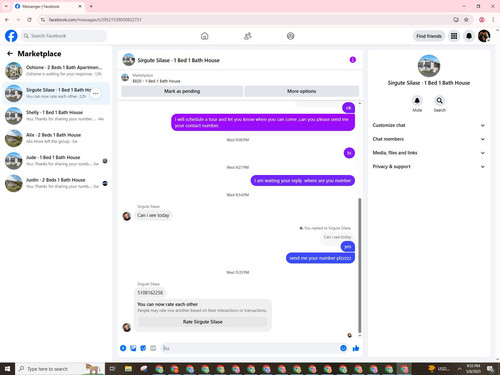500x375 pixels.
Task: Click Rate Sirgute Silase button
Action: (203, 322)
